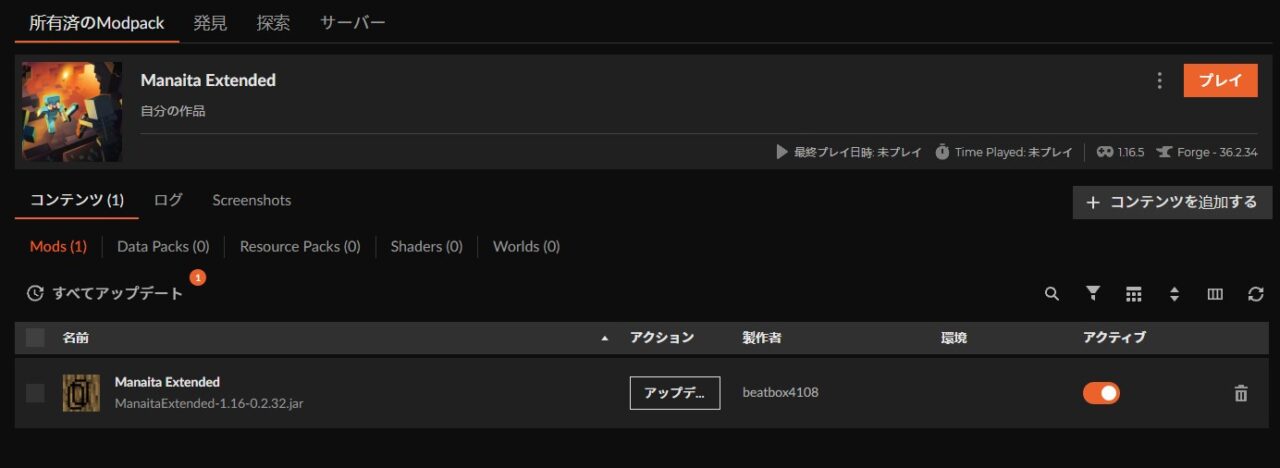Viewport: 1280px width, 468px height.
Task: Sort by name using the column arrow
Action: [604, 339]
